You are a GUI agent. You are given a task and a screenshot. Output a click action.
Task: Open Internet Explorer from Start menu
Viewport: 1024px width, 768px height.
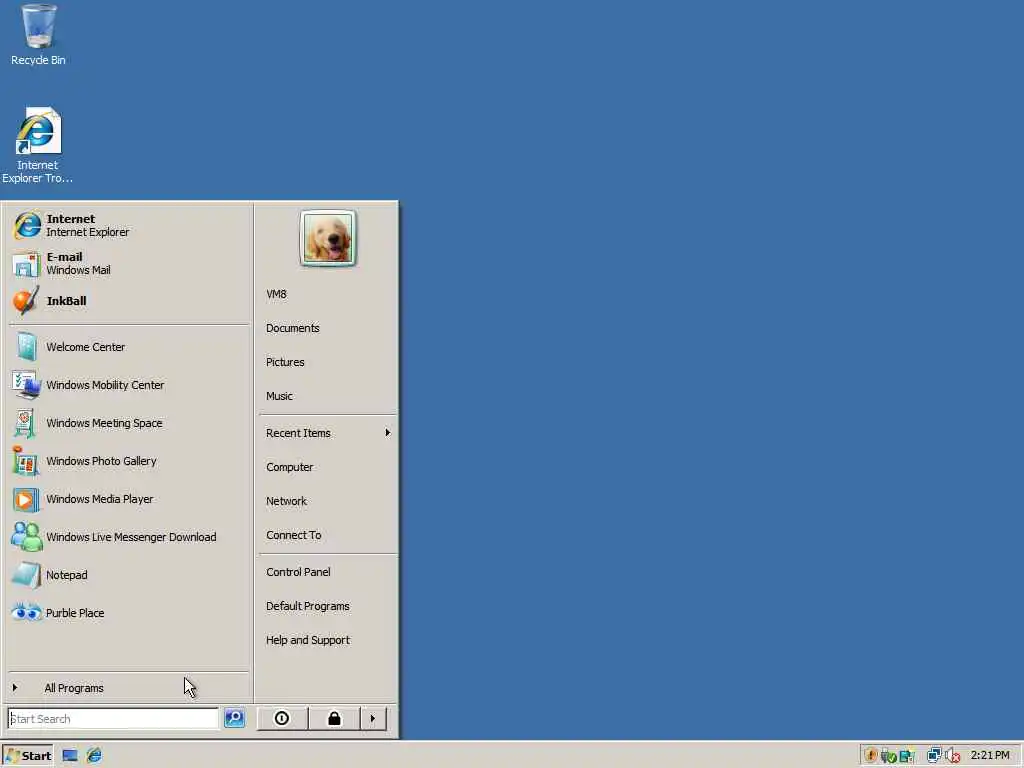129,225
